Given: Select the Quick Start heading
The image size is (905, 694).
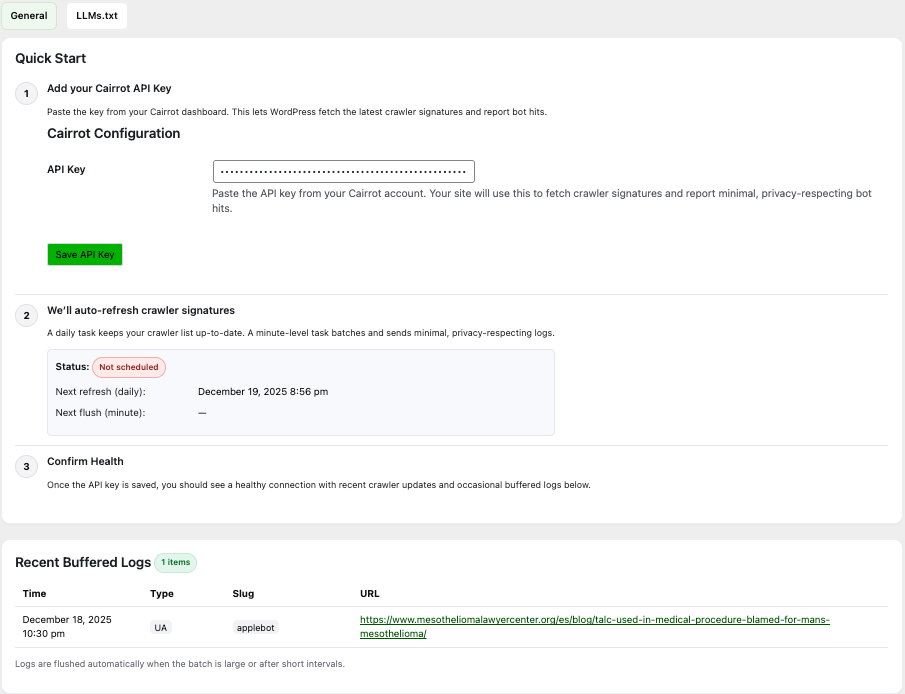Looking at the screenshot, I should [x=49, y=58].
